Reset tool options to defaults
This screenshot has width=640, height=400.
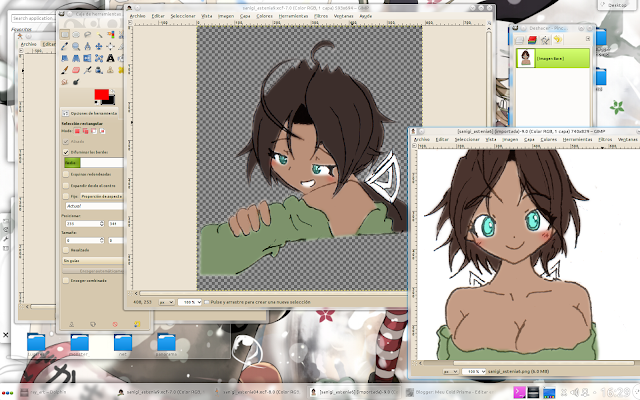pos(137,324)
